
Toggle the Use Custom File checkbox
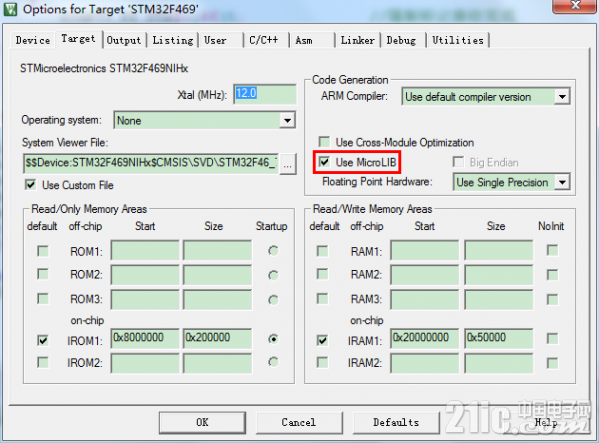(31, 185)
